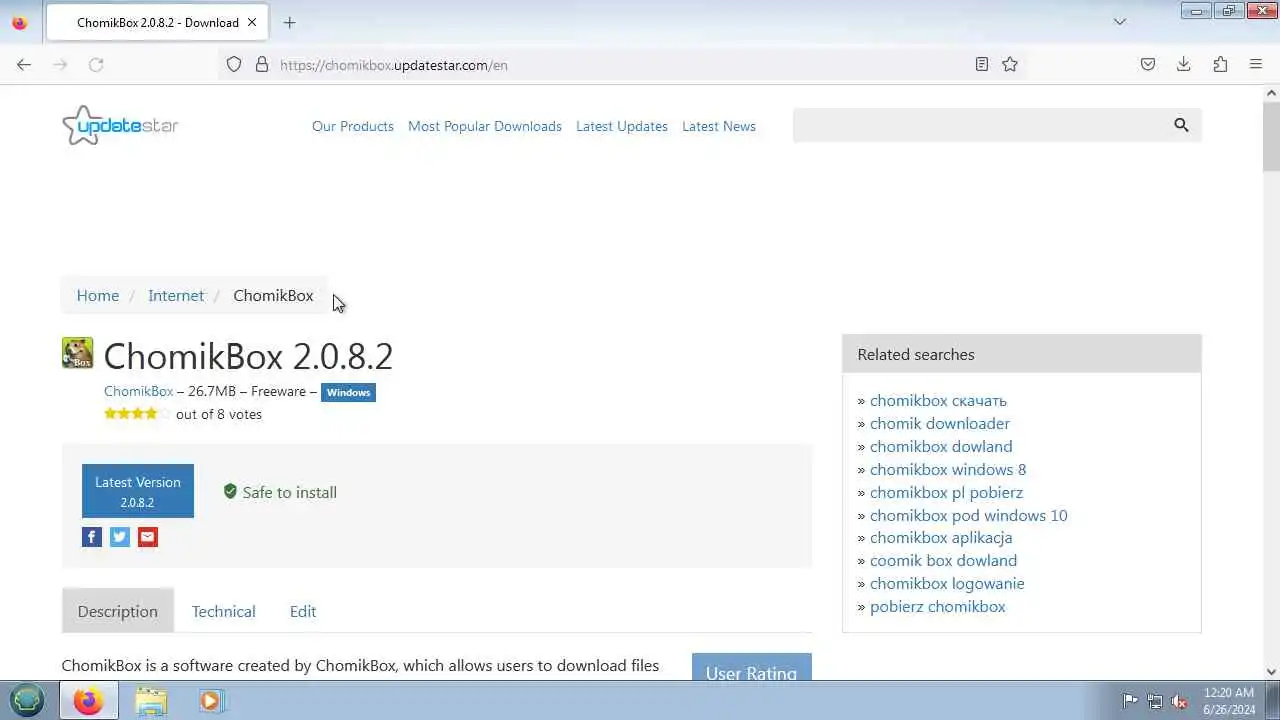
Task: Open the Downloads toolbar icon
Action: click(x=1184, y=64)
